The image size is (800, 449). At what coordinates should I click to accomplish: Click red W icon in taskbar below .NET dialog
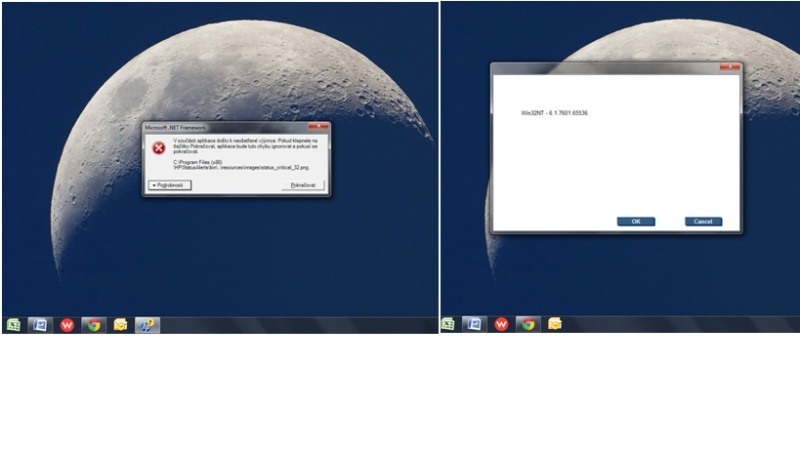pyautogui.click(x=67, y=324)
